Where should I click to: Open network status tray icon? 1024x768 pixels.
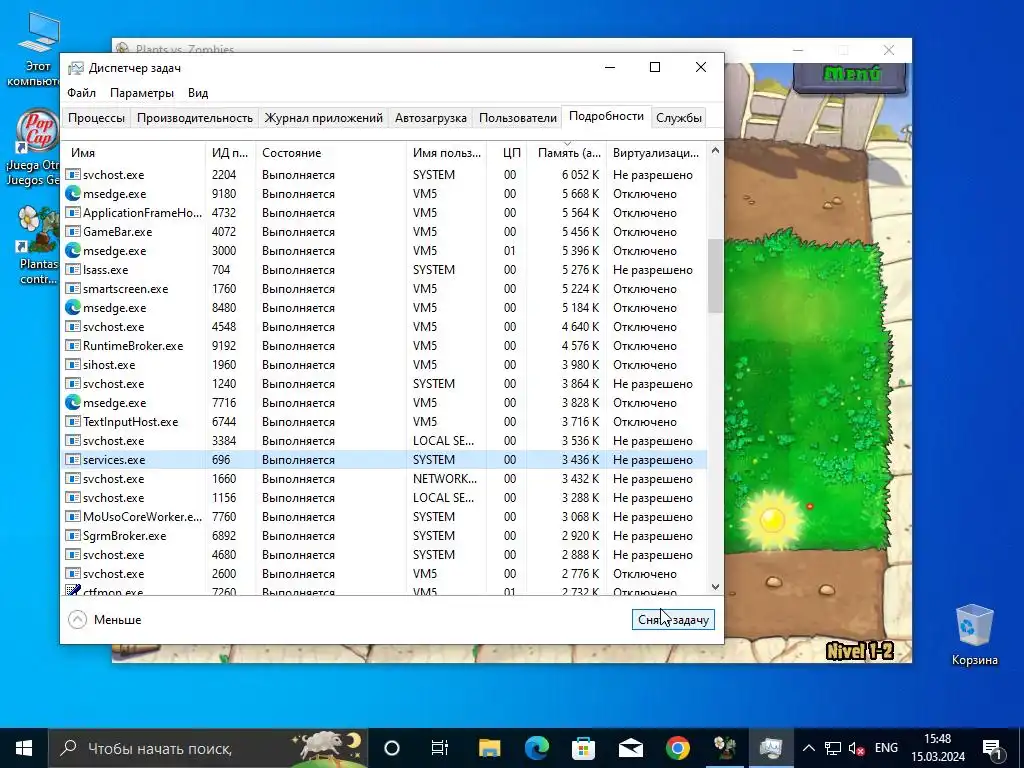click(833, 748)
